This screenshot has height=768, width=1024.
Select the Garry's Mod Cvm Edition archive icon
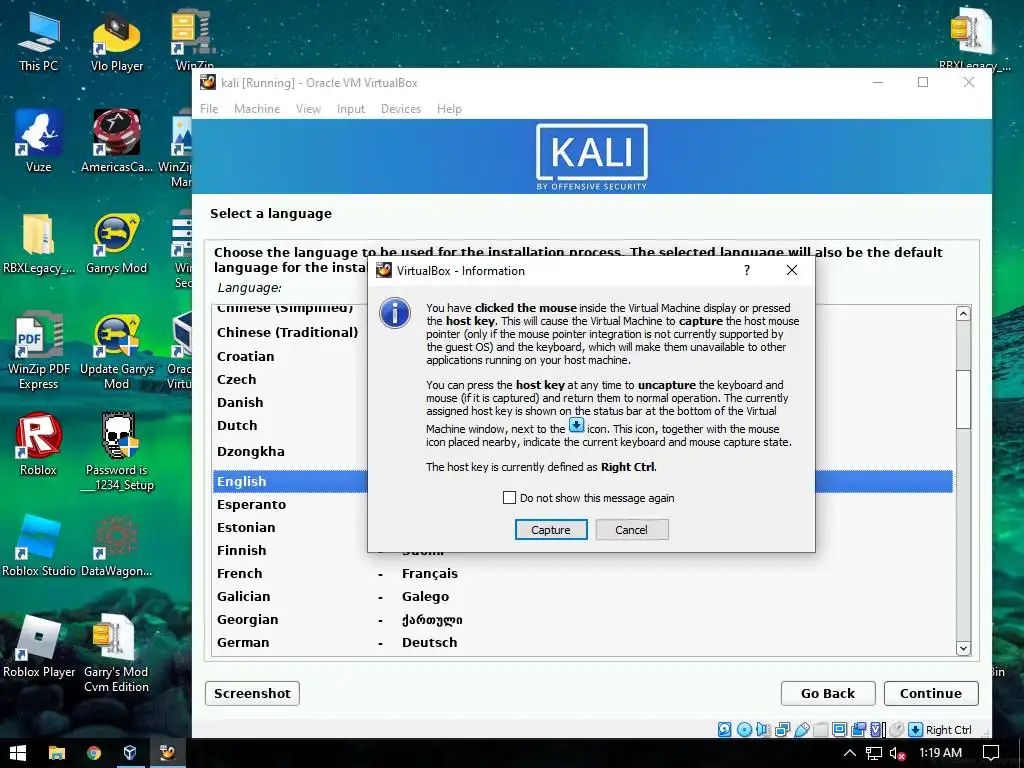(116, 653)
